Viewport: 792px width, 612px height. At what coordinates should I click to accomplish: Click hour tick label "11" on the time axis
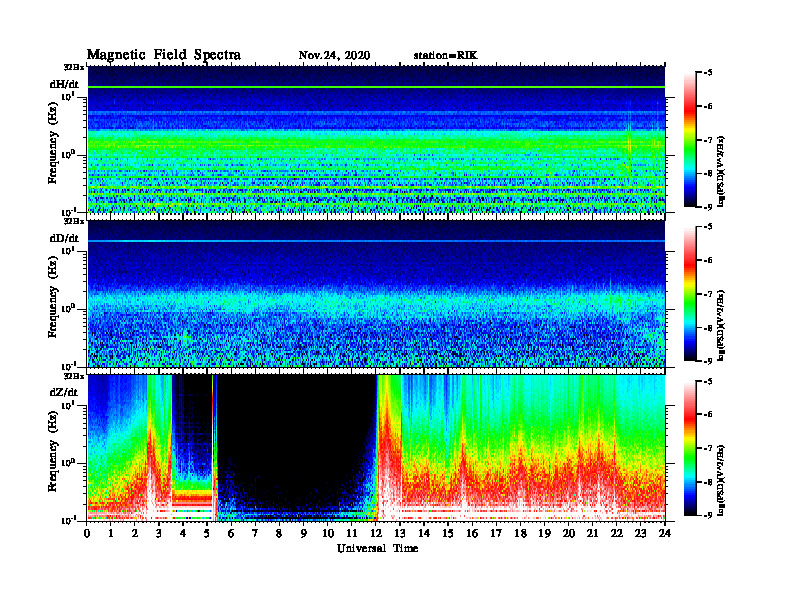click(352, 533)
